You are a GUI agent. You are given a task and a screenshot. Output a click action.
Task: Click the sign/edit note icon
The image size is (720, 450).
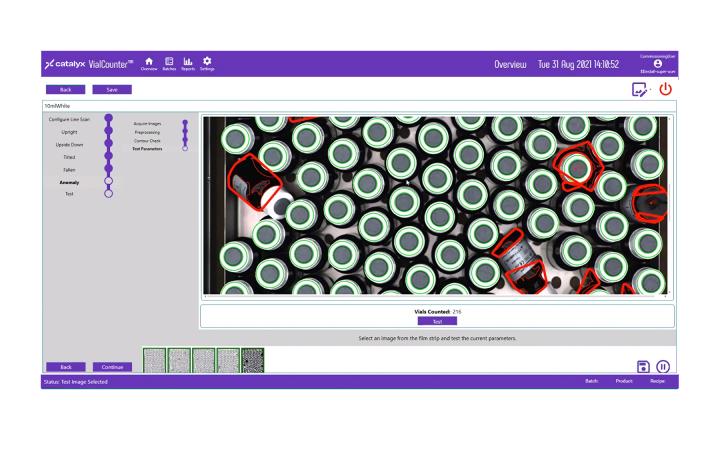639,89
